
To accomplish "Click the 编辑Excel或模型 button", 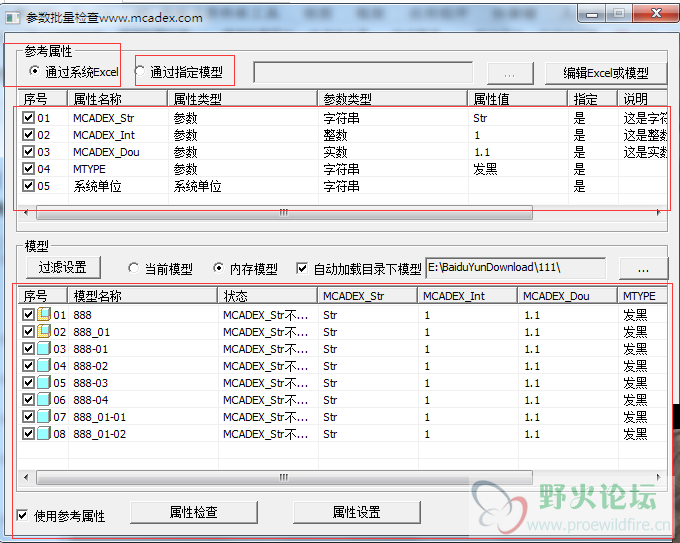I will click(606, 73).
